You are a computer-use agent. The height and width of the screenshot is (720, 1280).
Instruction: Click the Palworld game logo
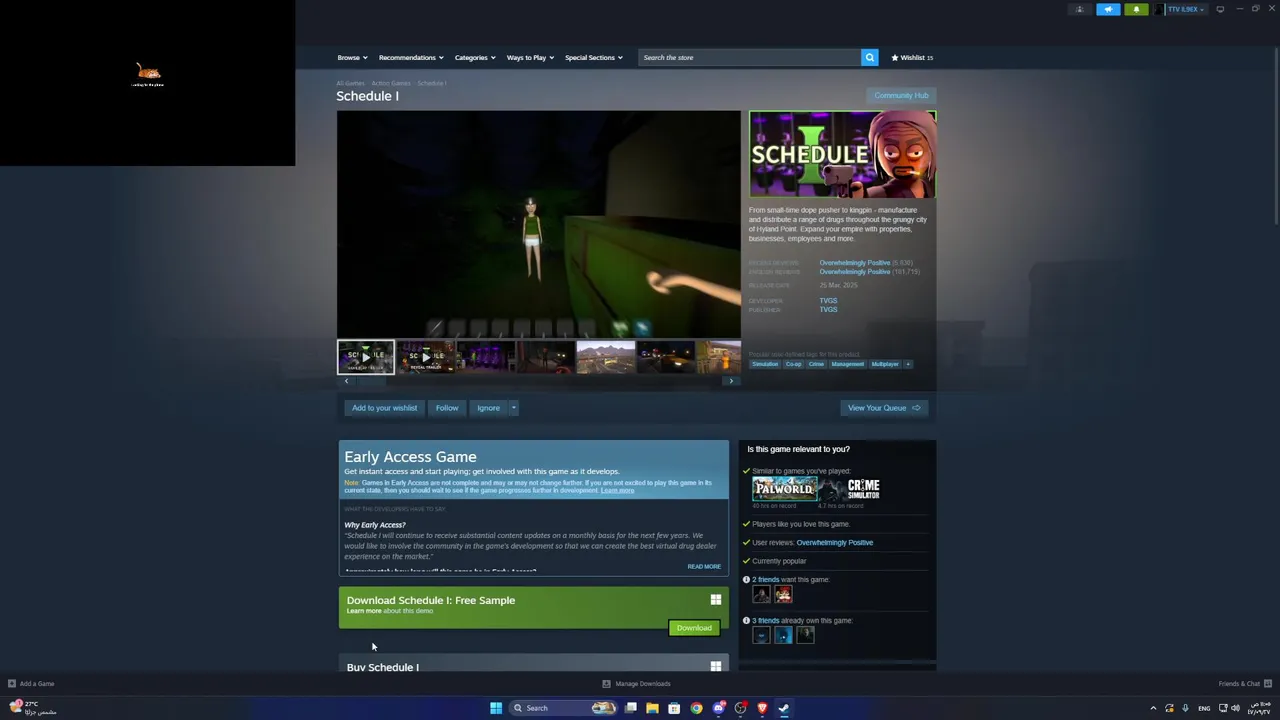pos(784,489)
